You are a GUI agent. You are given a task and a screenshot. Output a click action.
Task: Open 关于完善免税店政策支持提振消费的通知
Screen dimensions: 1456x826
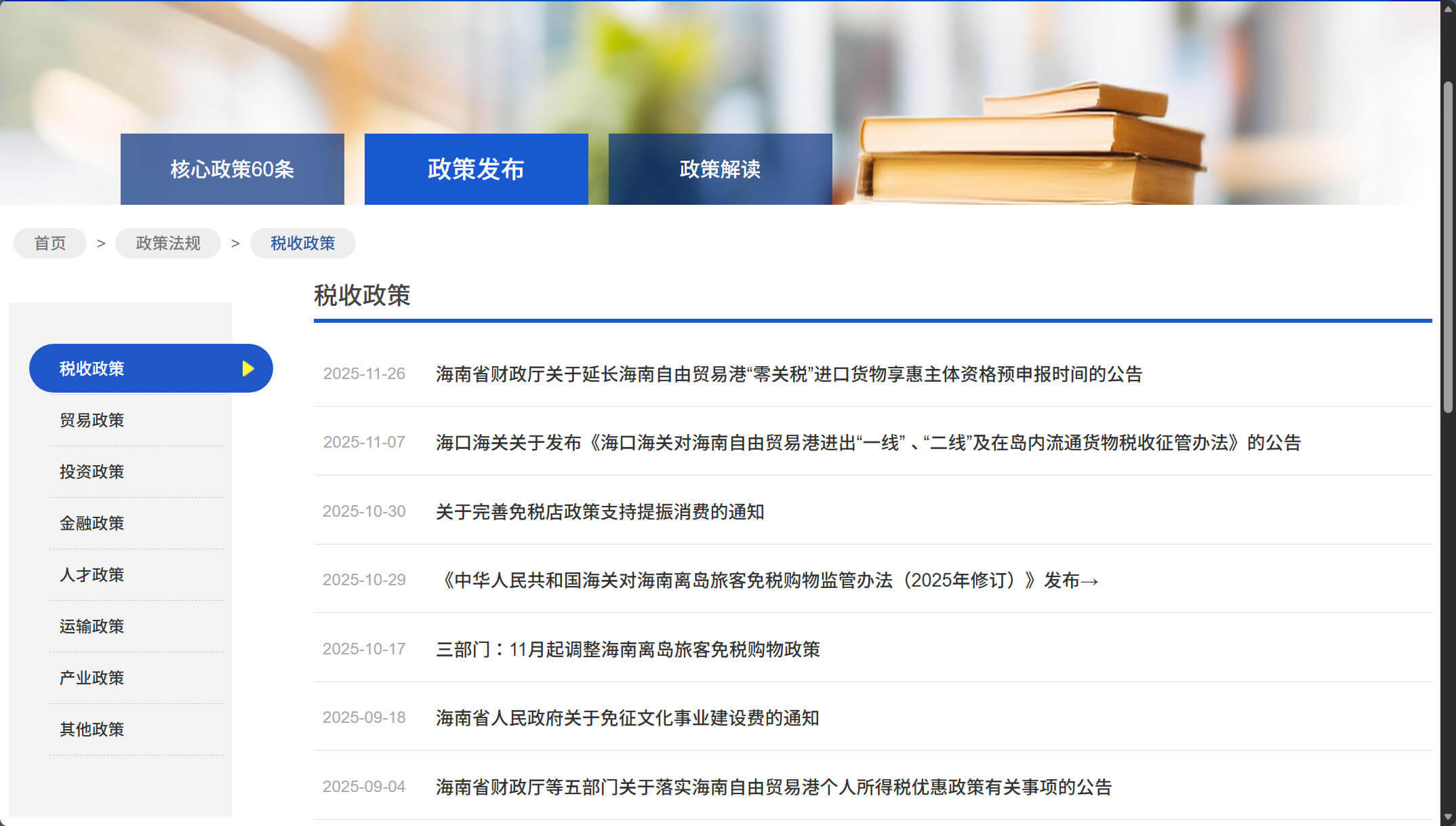pos(600,512)
